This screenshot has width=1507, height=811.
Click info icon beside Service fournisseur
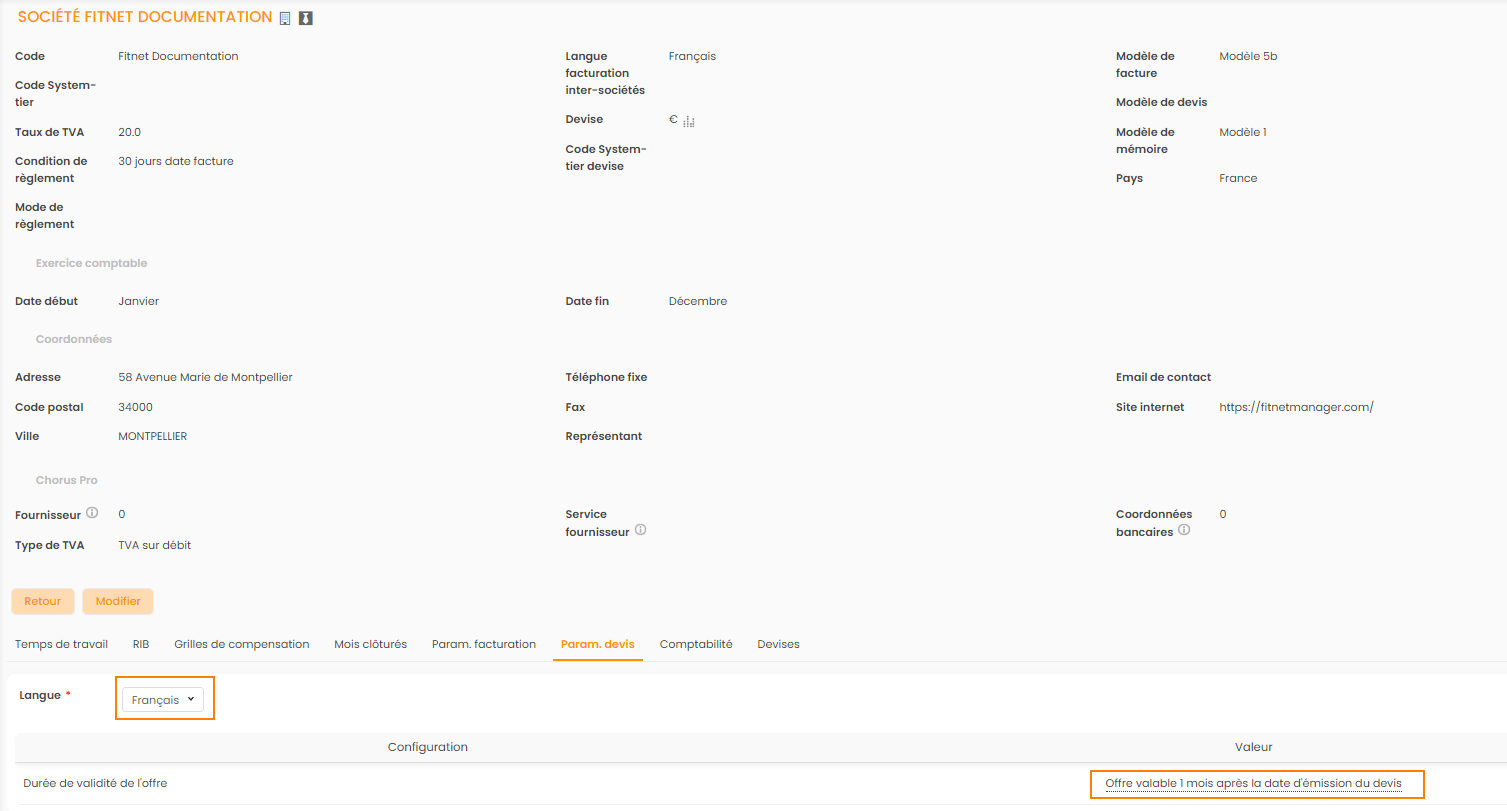(640, 530)
